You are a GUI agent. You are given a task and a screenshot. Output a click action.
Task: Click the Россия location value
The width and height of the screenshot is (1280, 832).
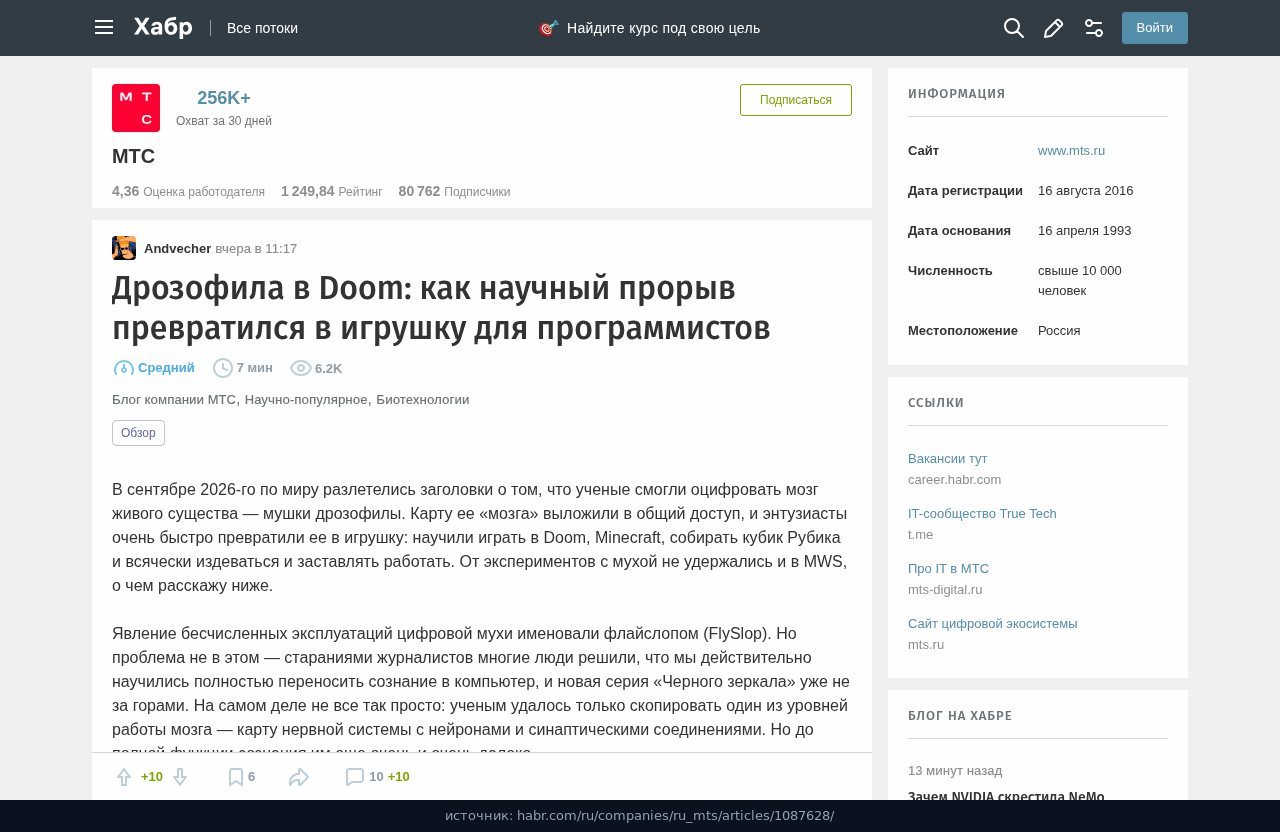point(1059,331)
